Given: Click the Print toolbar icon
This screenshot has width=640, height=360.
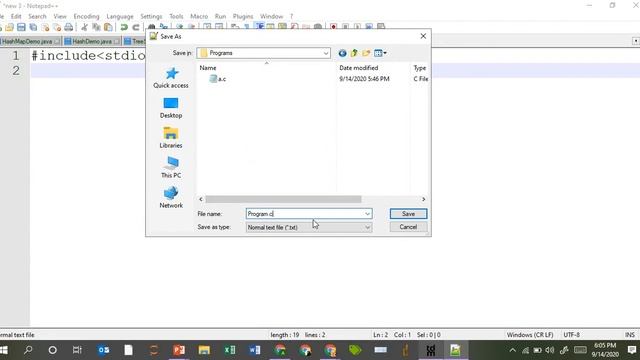Looking at the screenshot, I should click(x=69, y=27).
